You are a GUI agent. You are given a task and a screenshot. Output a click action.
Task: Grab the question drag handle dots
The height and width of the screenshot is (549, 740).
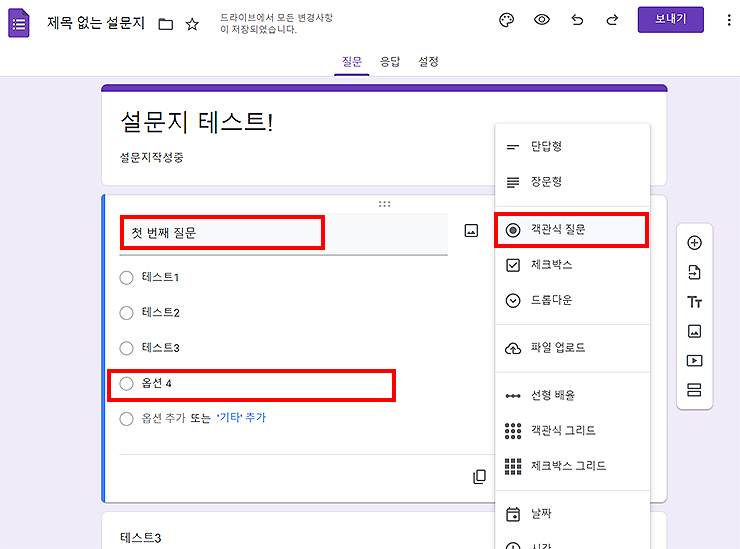(x=384, y=204)
